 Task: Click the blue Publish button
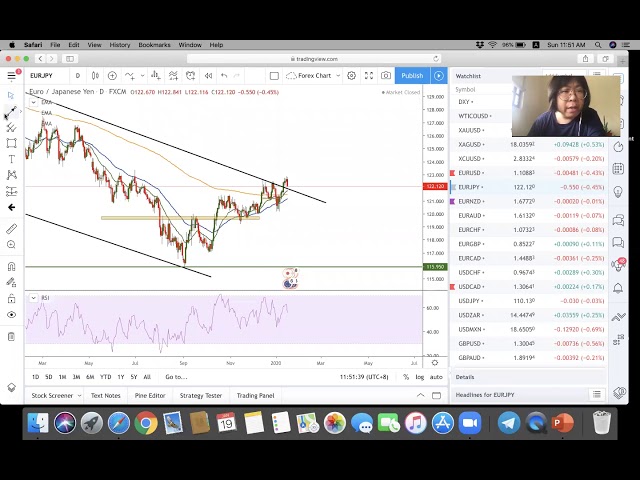click(x=411, y=76)
